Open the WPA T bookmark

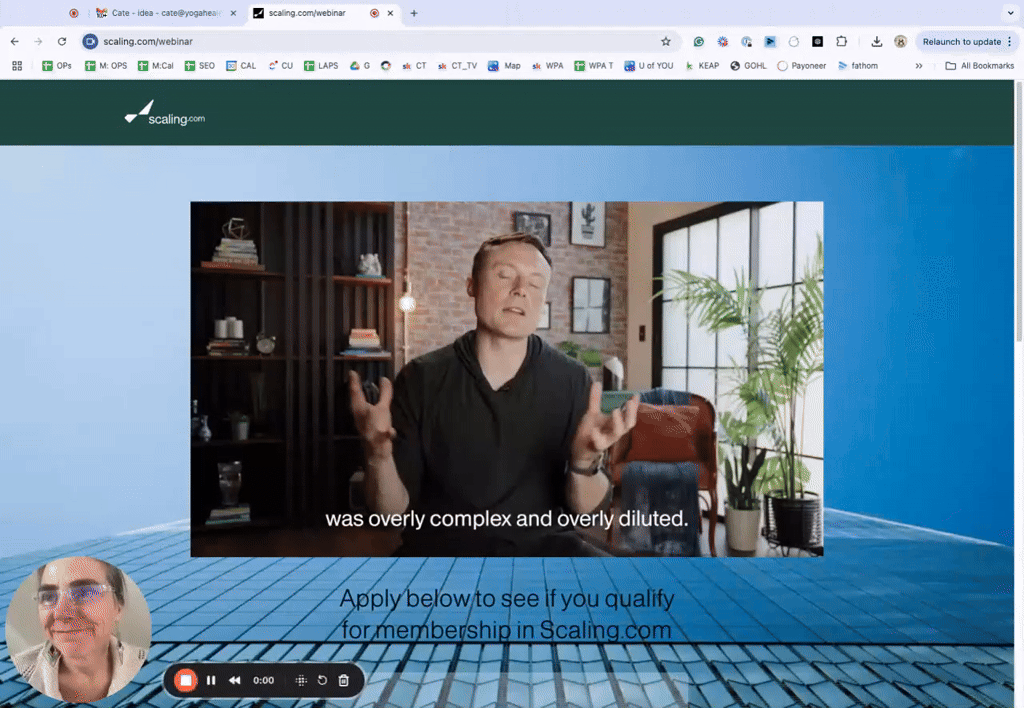(x=594, y=65)
